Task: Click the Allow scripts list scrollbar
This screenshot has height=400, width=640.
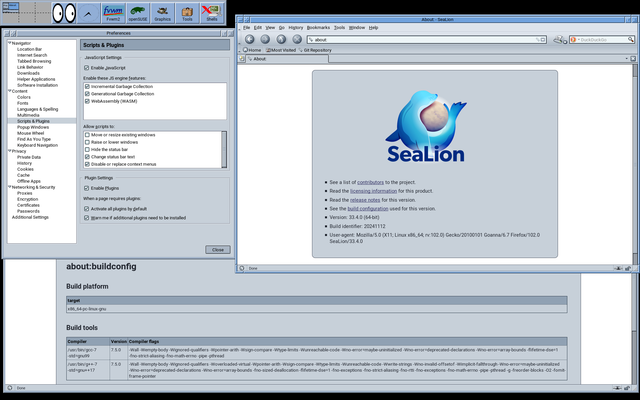Action: pyautogui.click(x=224, y=149)
